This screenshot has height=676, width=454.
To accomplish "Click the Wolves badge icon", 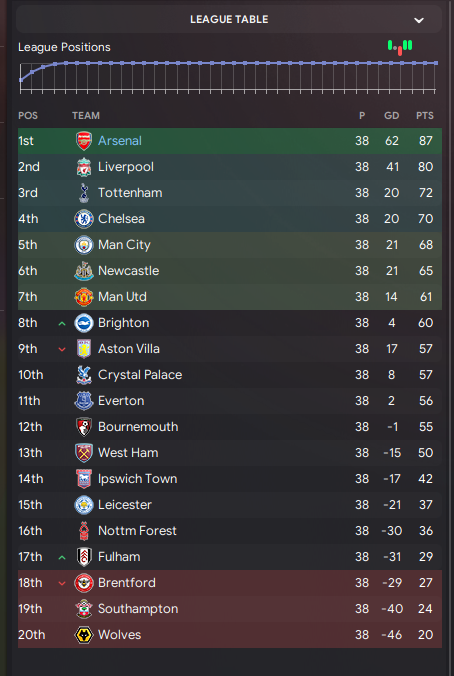I will coord(84,635).
